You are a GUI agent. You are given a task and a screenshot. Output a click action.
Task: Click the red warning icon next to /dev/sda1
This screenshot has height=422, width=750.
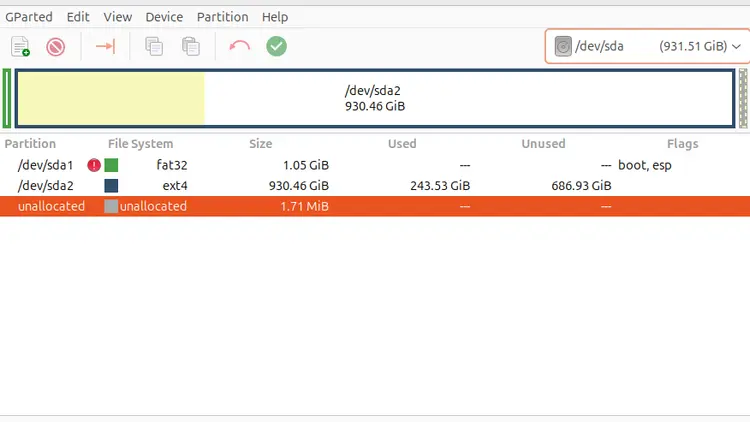94,165
